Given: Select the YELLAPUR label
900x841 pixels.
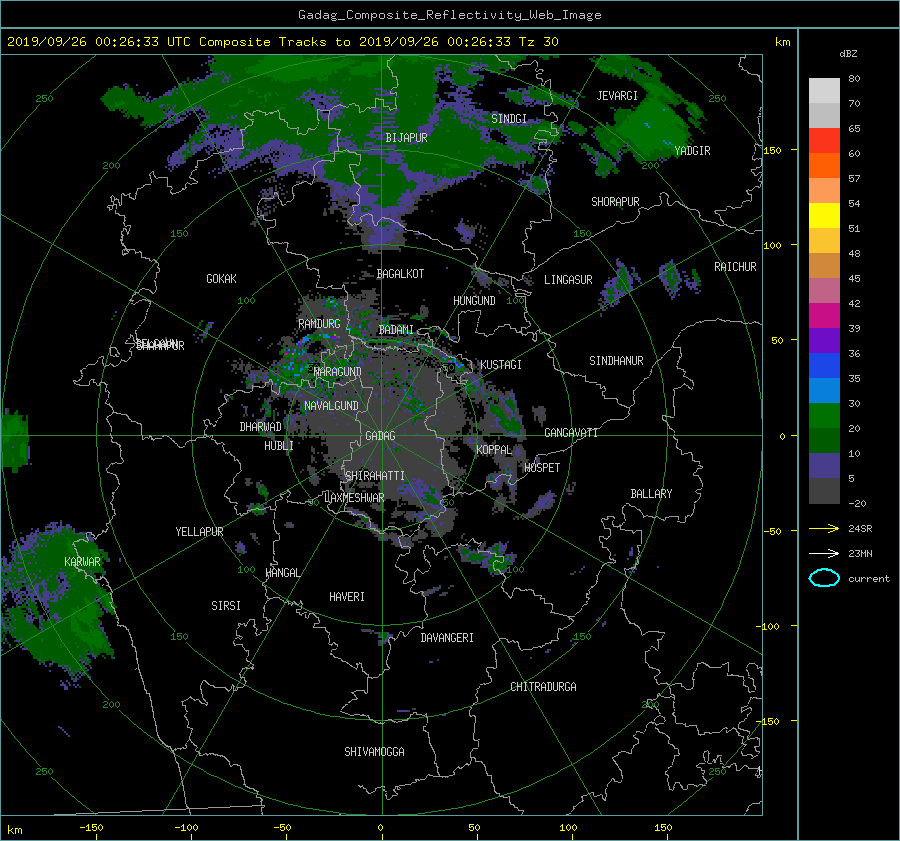Looking at the screenshot, I should [199, 532].
